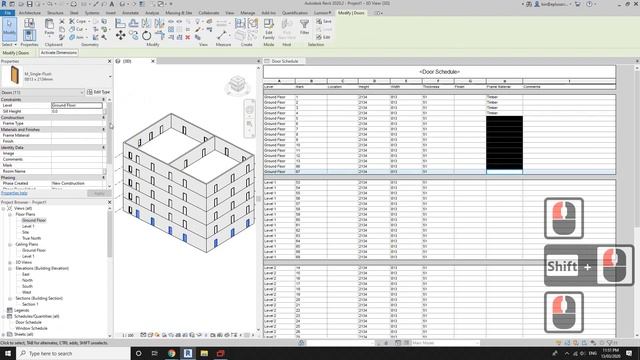This screenshot has height=360, width=640.
Task: Open True North floor plan
Action: pos(31,238)
